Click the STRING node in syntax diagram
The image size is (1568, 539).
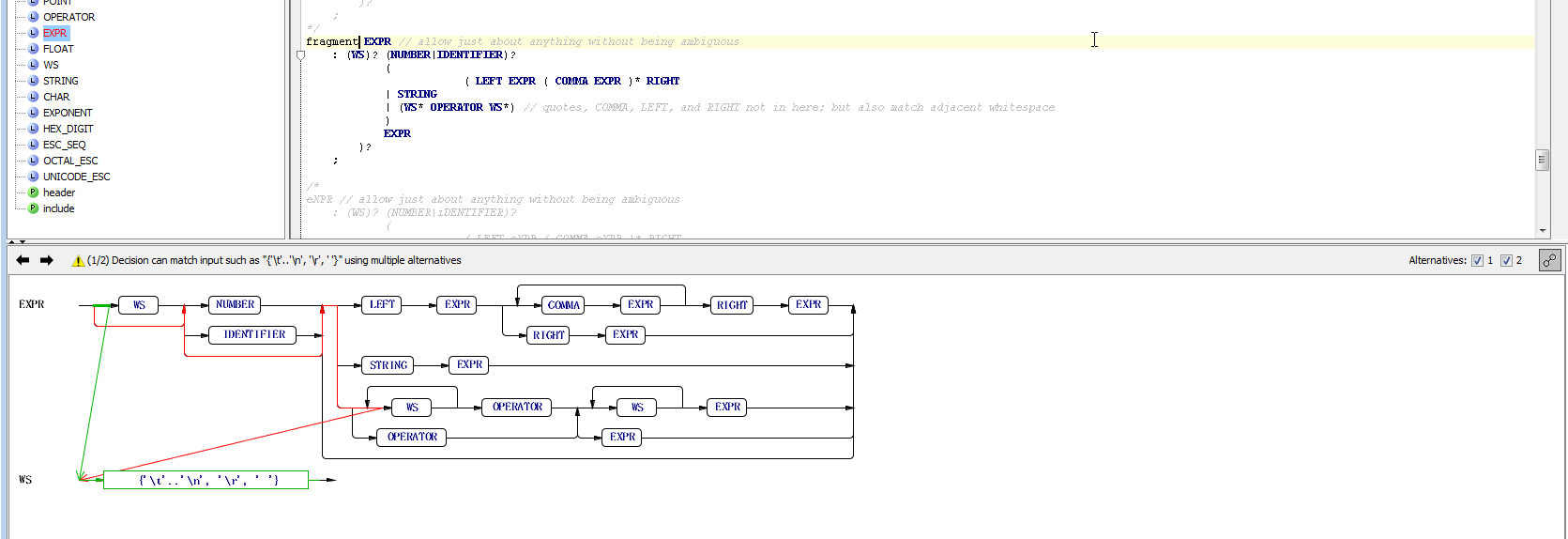tap(388, 365)
